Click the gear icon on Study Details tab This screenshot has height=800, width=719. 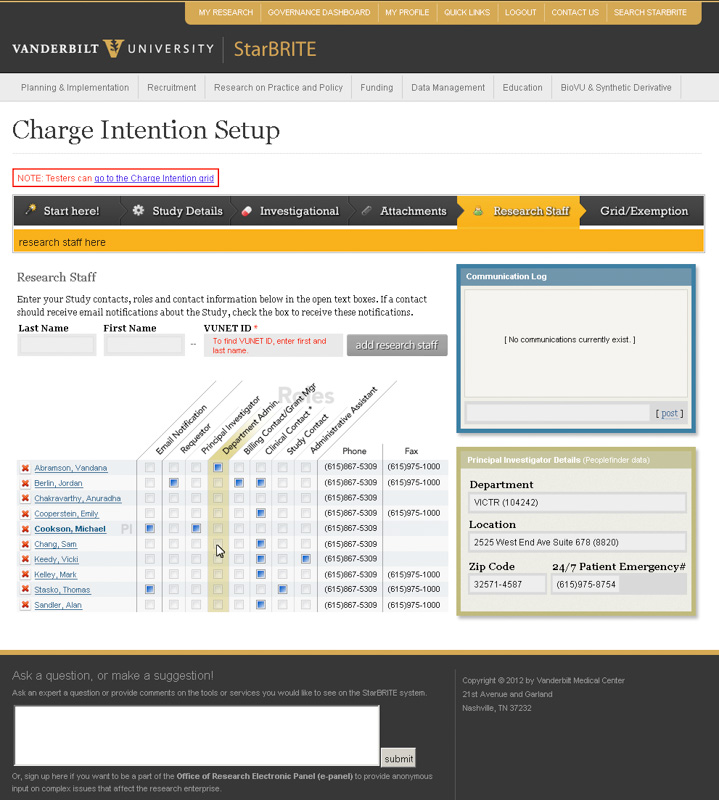point(138,210)
